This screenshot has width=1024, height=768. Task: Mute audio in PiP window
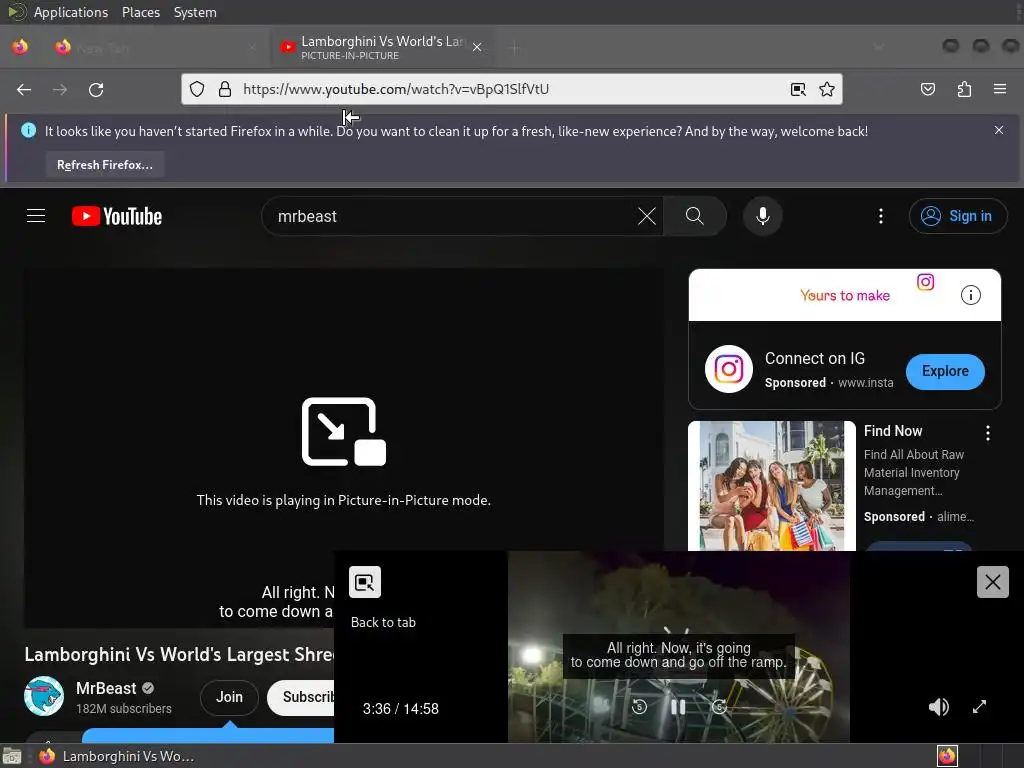point(939,707)
